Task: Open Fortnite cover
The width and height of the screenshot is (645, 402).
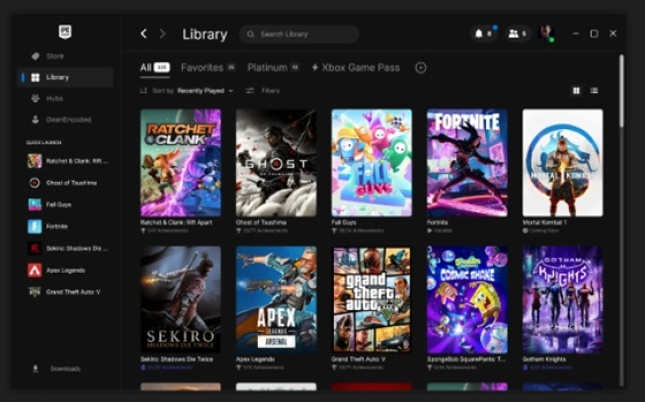Action: pos(467,163)
